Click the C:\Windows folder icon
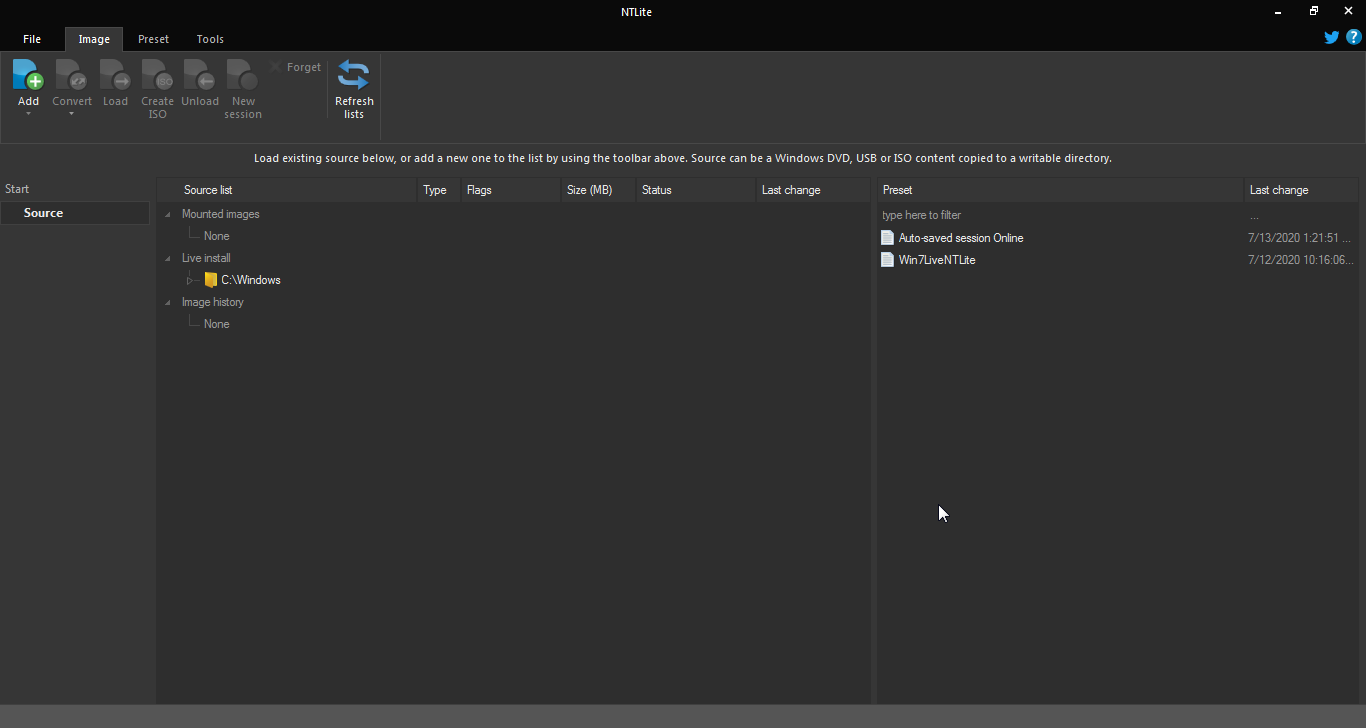 pyautogui.click(x=210, y=280)
